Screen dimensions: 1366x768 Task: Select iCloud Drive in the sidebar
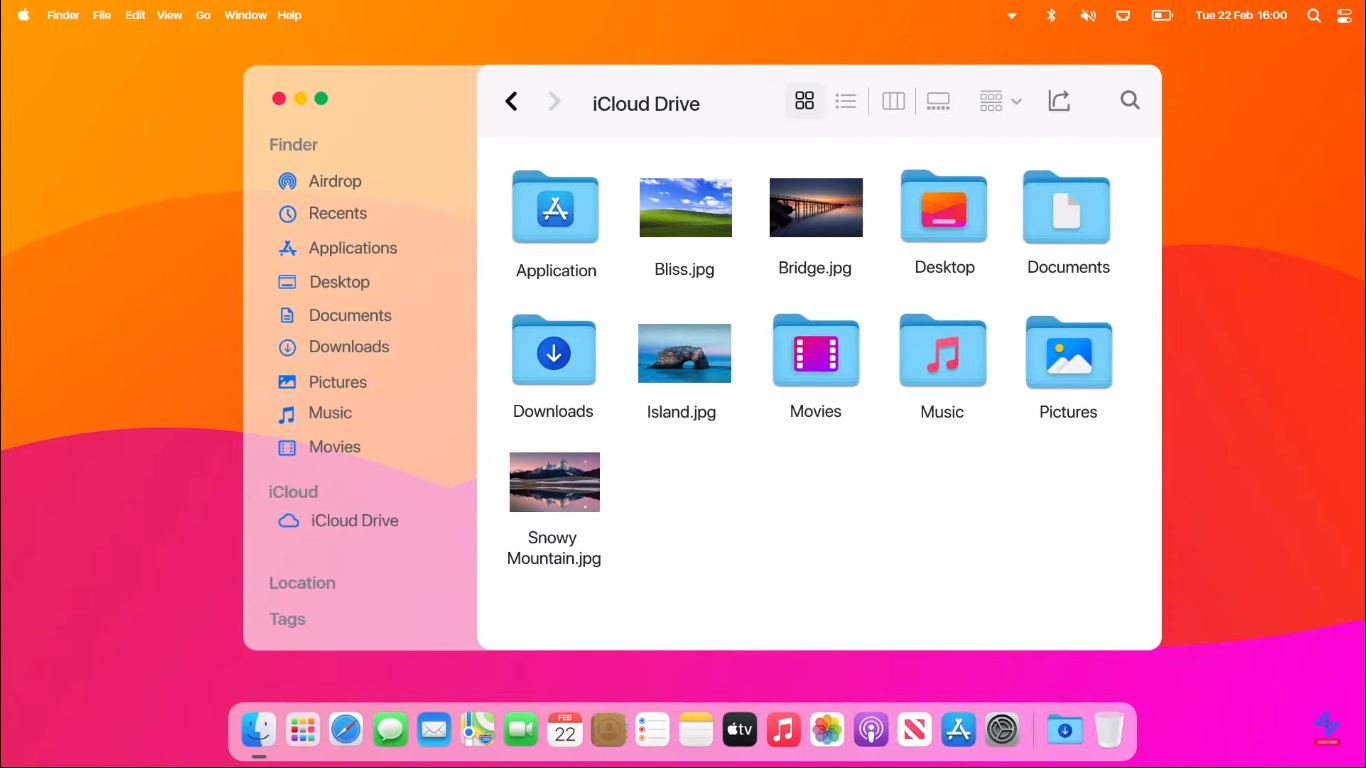coord(354,521)
